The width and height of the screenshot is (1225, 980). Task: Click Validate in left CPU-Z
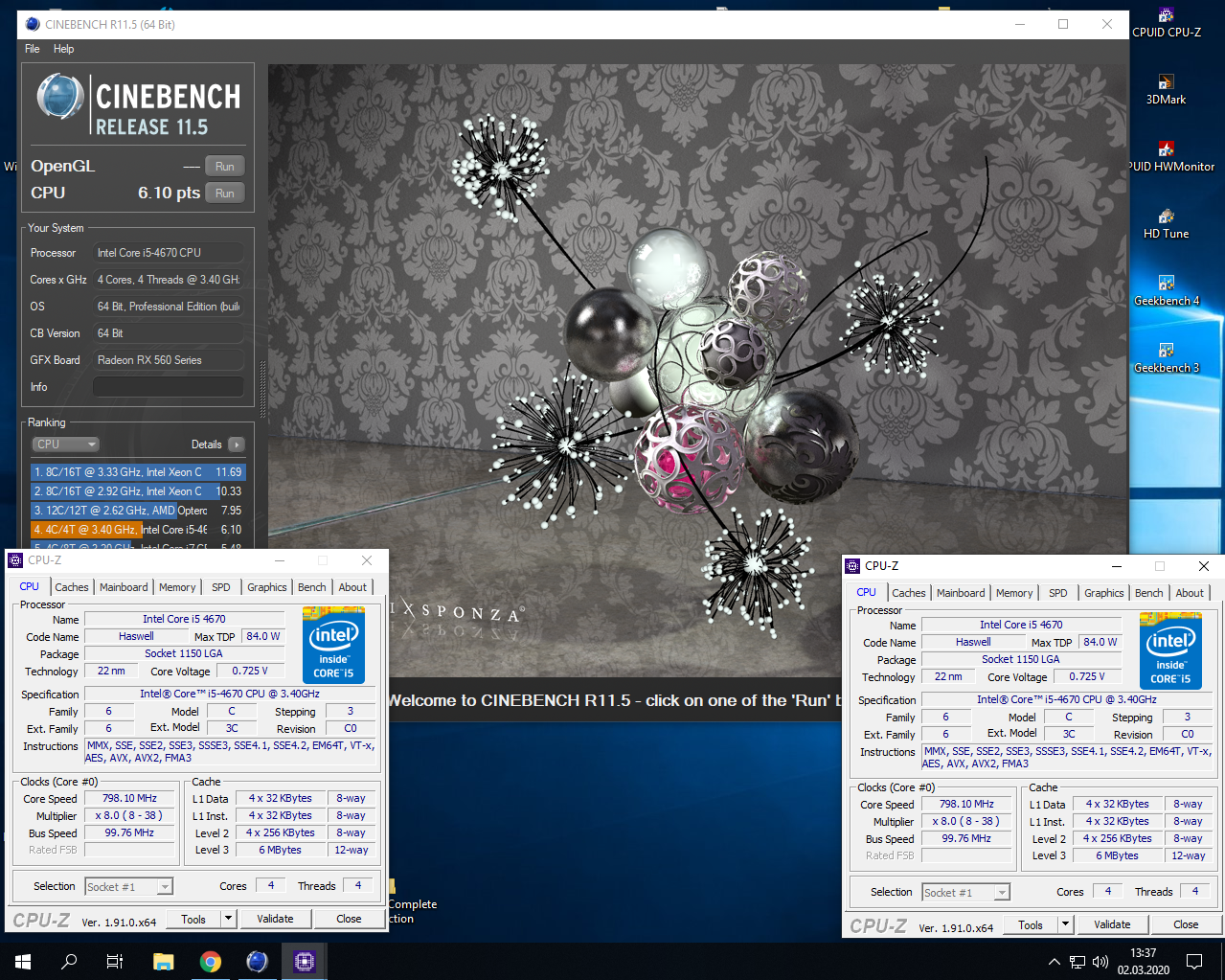pos(275,919)
